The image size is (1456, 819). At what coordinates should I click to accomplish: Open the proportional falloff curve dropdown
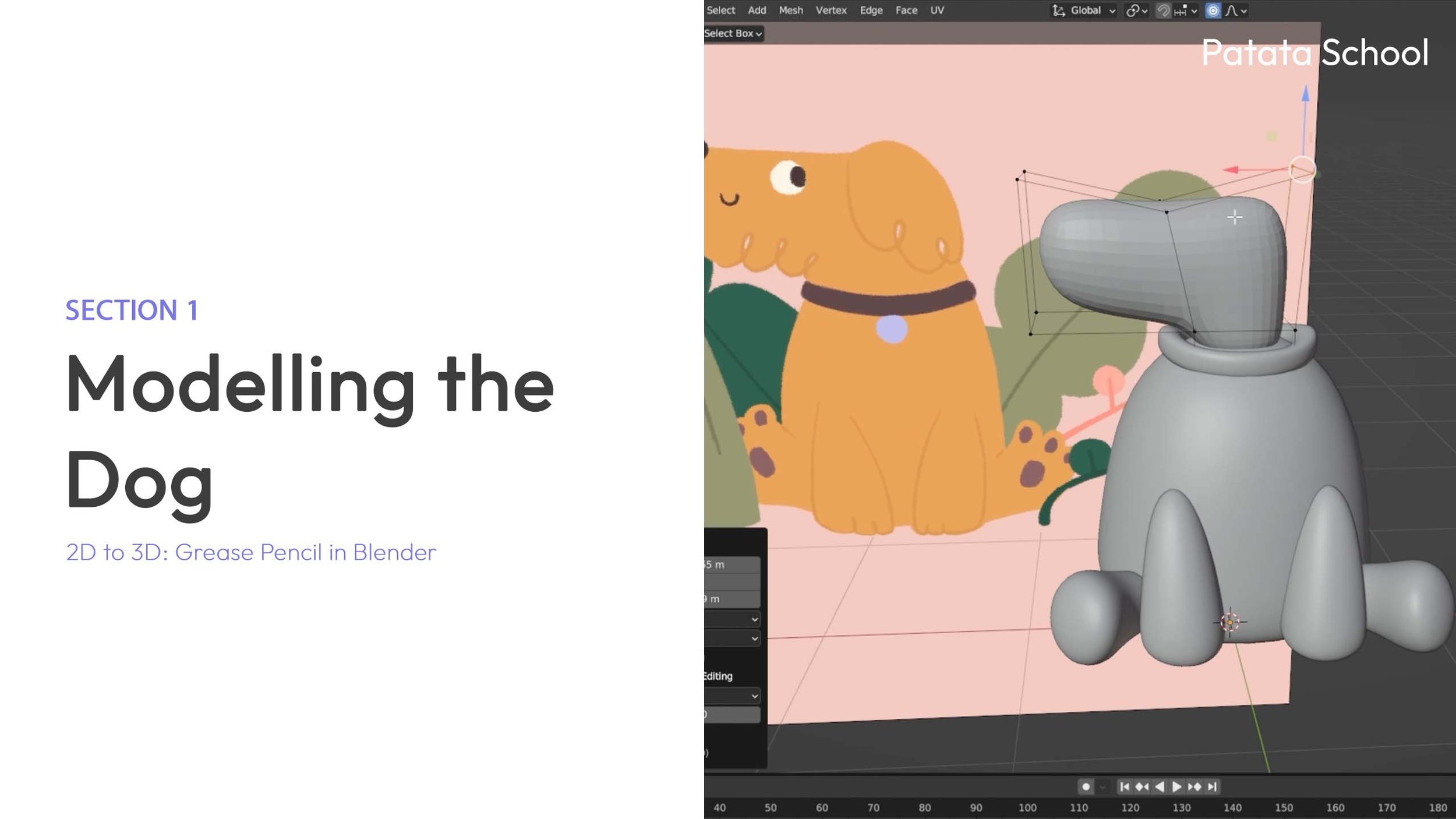1236,10
